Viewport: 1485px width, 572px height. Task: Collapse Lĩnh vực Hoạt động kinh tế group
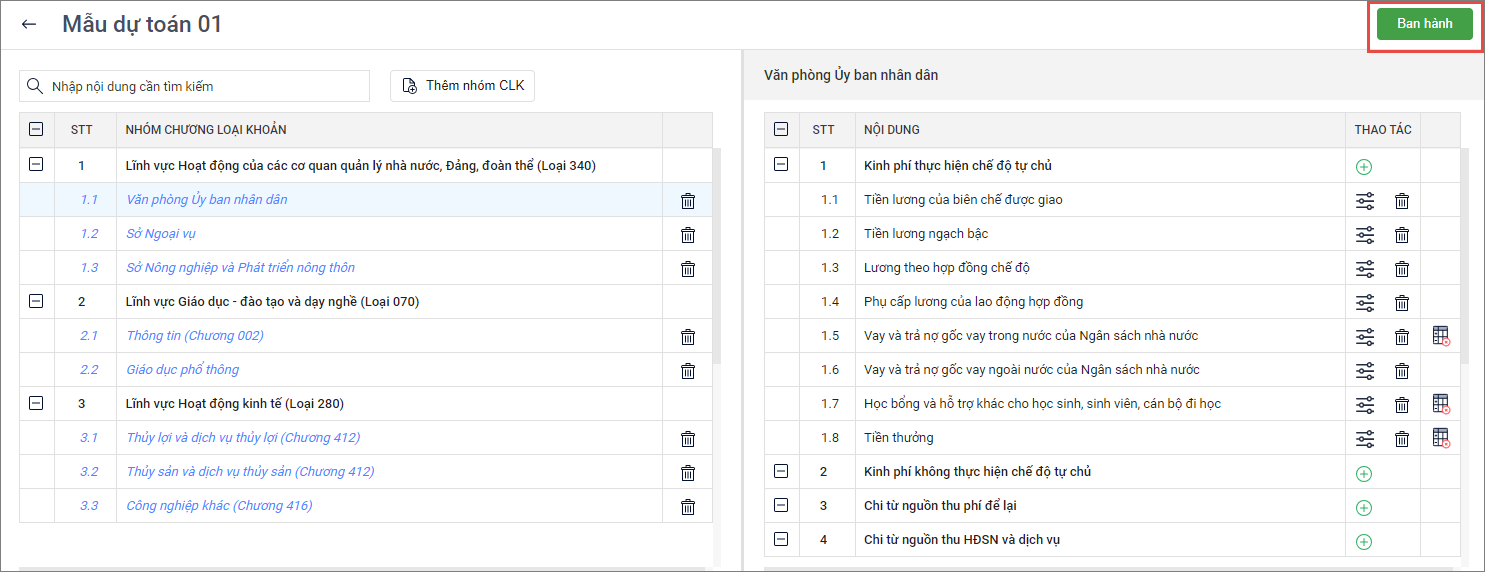tap(37, 403)
